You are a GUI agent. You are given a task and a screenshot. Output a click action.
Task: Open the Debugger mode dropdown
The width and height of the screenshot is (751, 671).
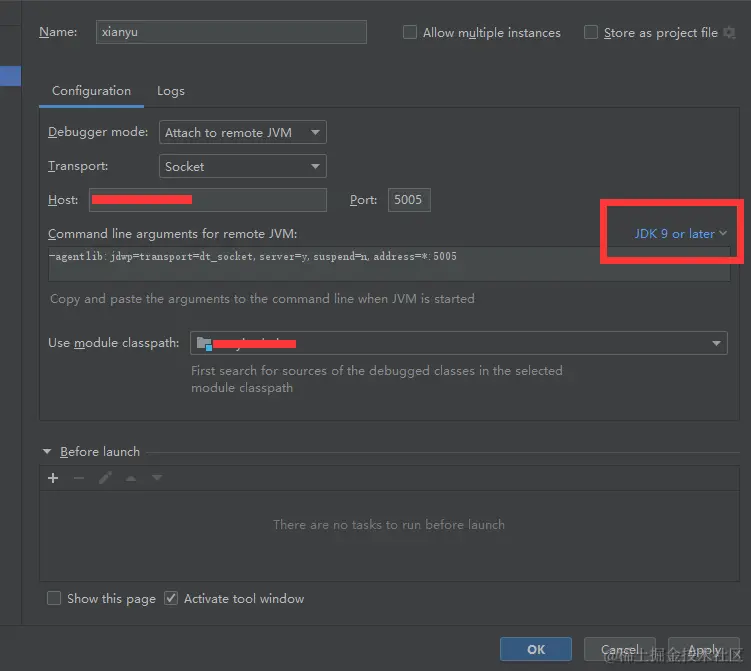click(242, 132)
